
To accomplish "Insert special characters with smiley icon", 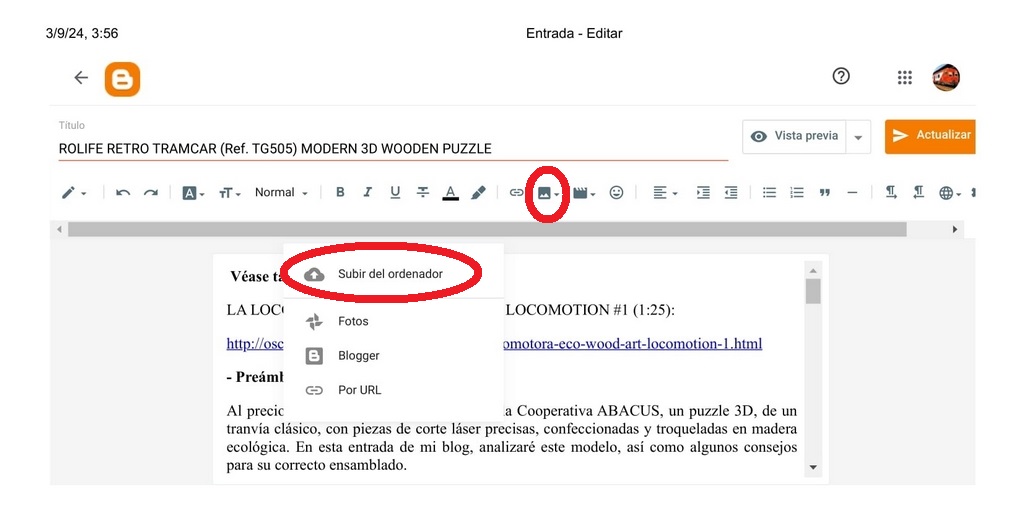I will [616, 193].
